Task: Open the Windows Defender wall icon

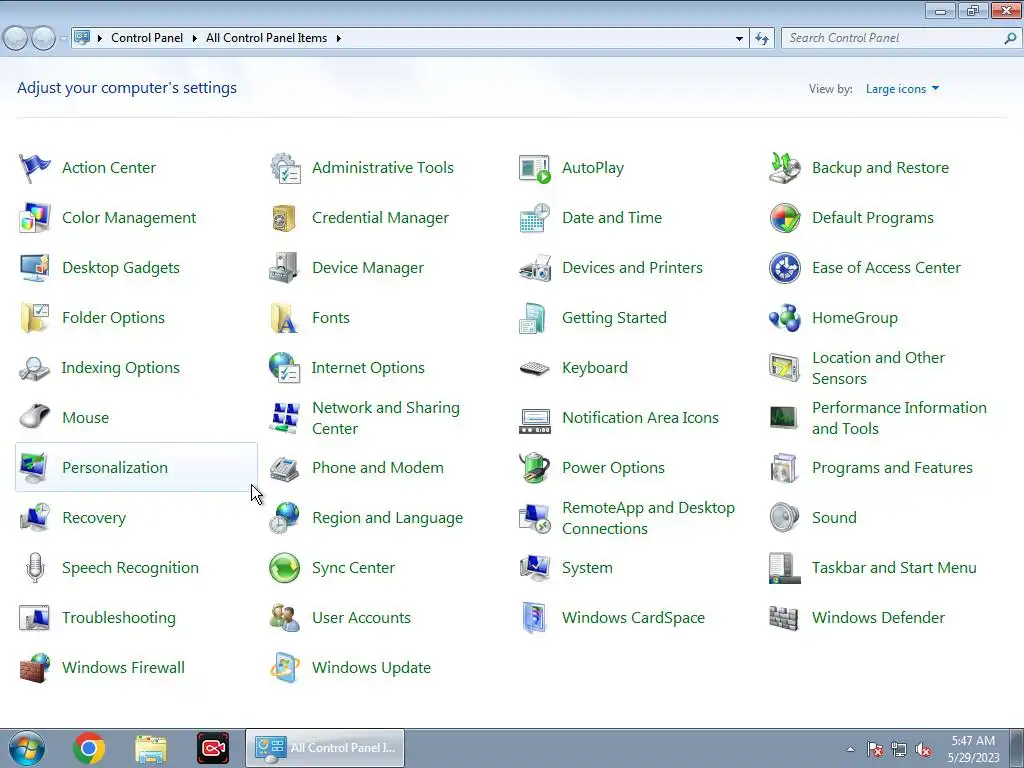Action: 785,618
